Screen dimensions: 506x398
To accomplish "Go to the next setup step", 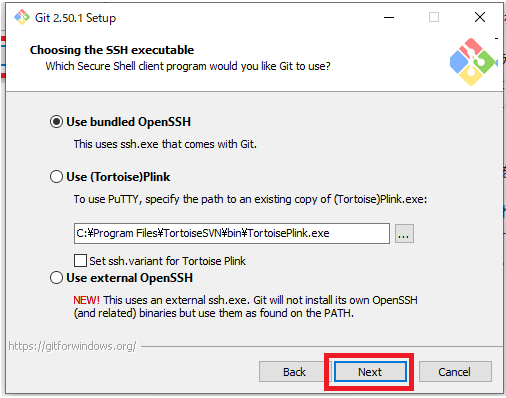I will click(370, 372).
